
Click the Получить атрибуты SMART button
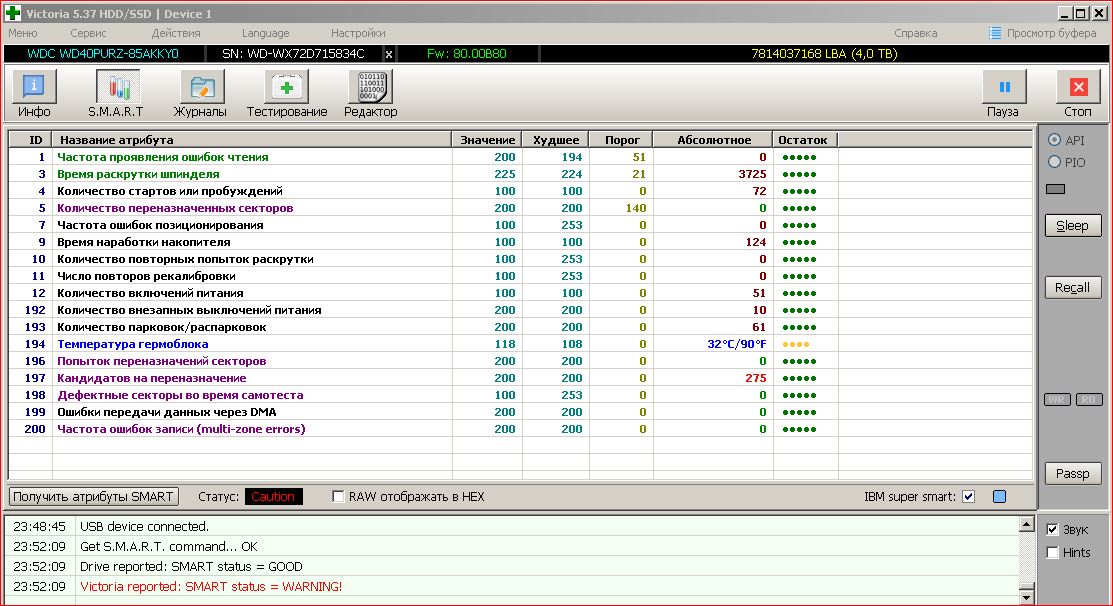93,497
